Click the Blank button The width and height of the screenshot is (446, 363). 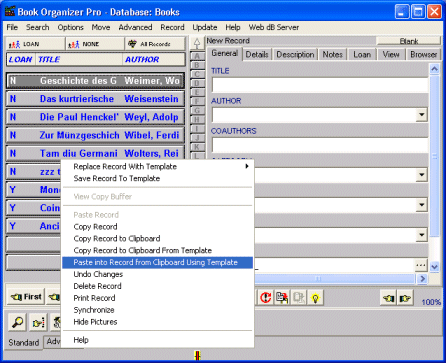(x=409, y=41)
